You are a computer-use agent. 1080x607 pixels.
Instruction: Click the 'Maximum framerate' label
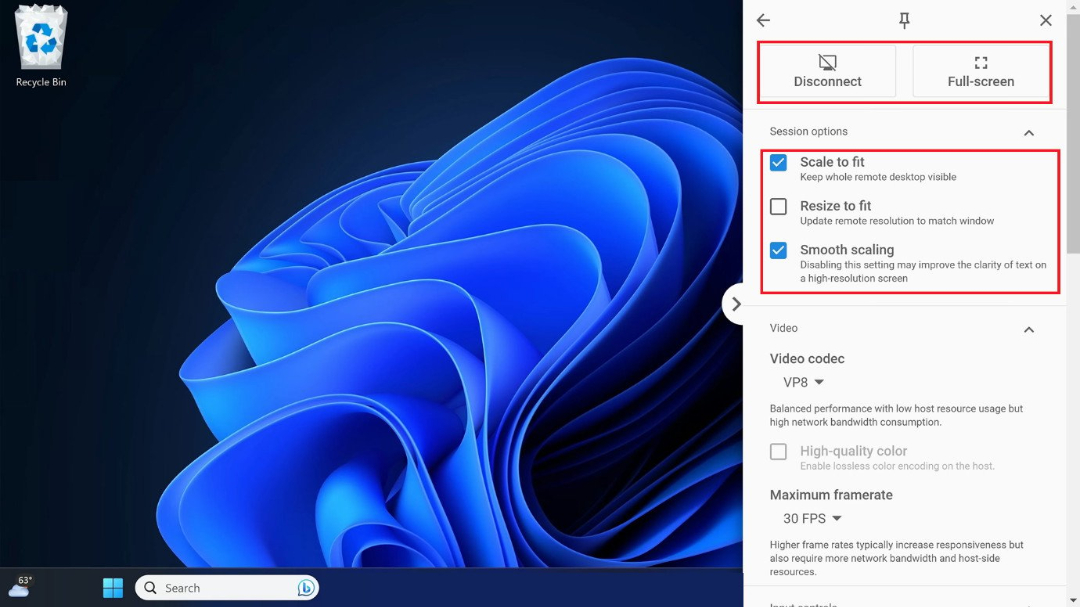pyautogui.click(x=831, y=495)
